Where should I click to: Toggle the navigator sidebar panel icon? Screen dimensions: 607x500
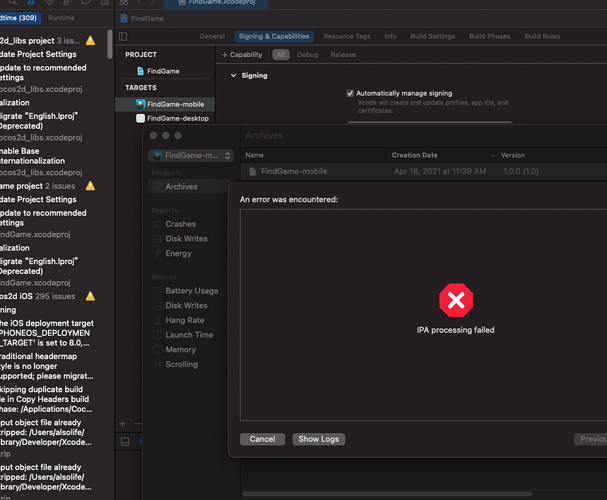[123, 36]
